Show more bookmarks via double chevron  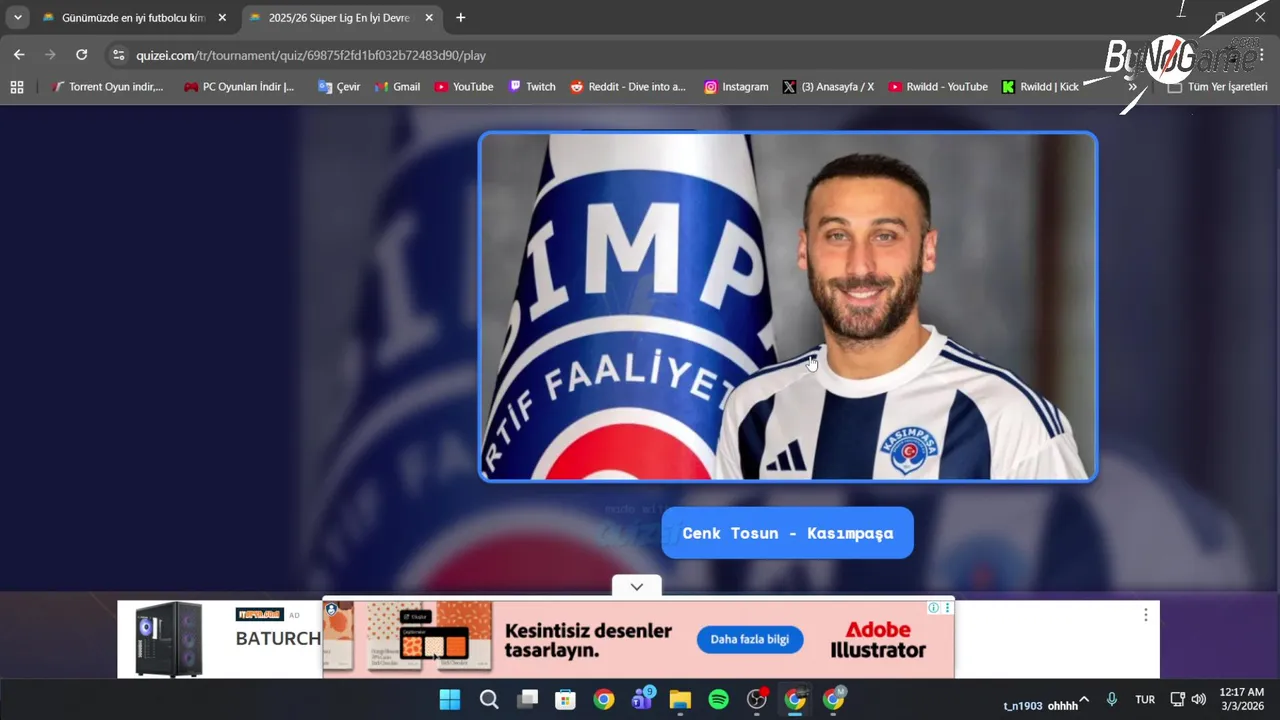(1132, 87)
